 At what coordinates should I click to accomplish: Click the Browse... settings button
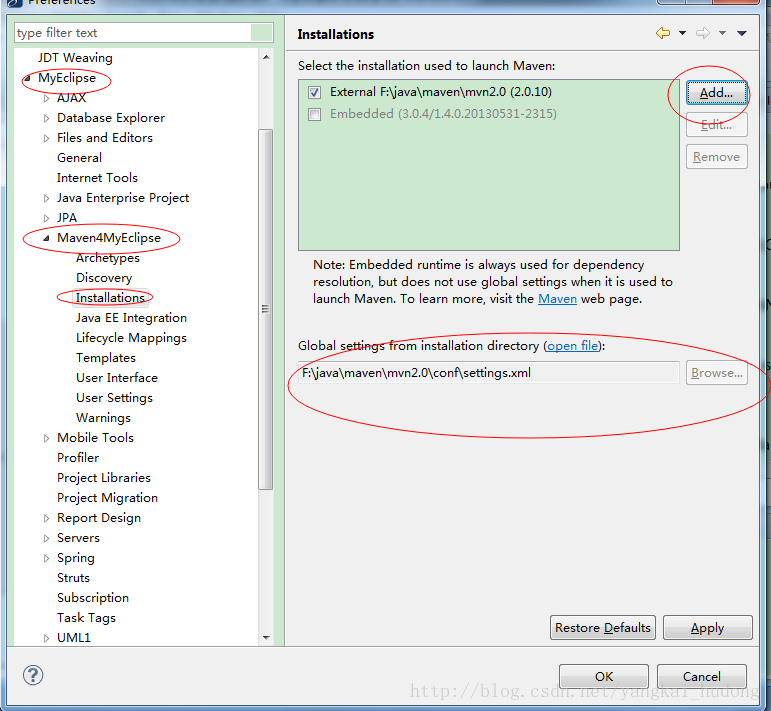pyautogui.click(x=716, y=373)
